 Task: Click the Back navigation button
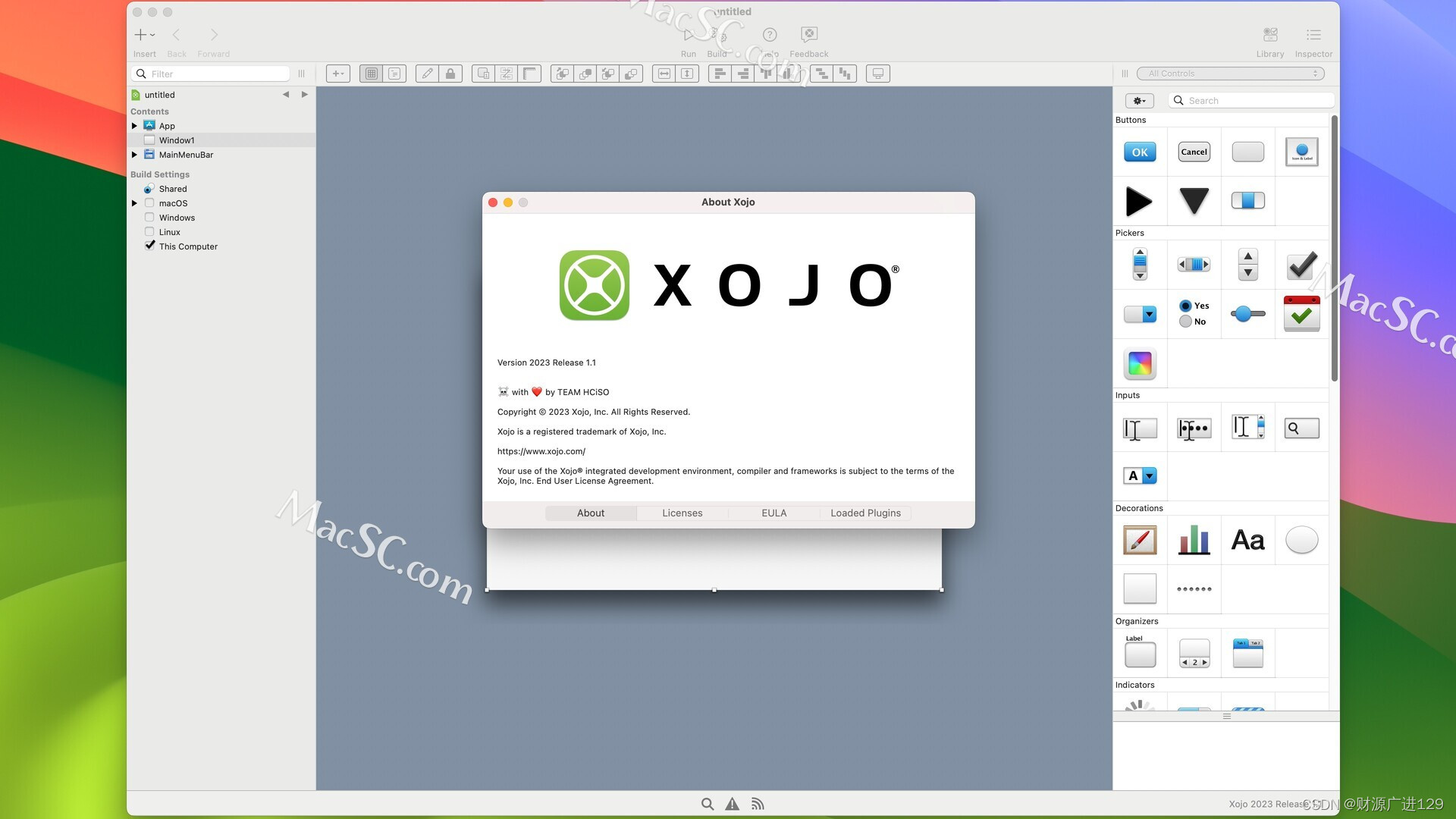coord(177,42)
